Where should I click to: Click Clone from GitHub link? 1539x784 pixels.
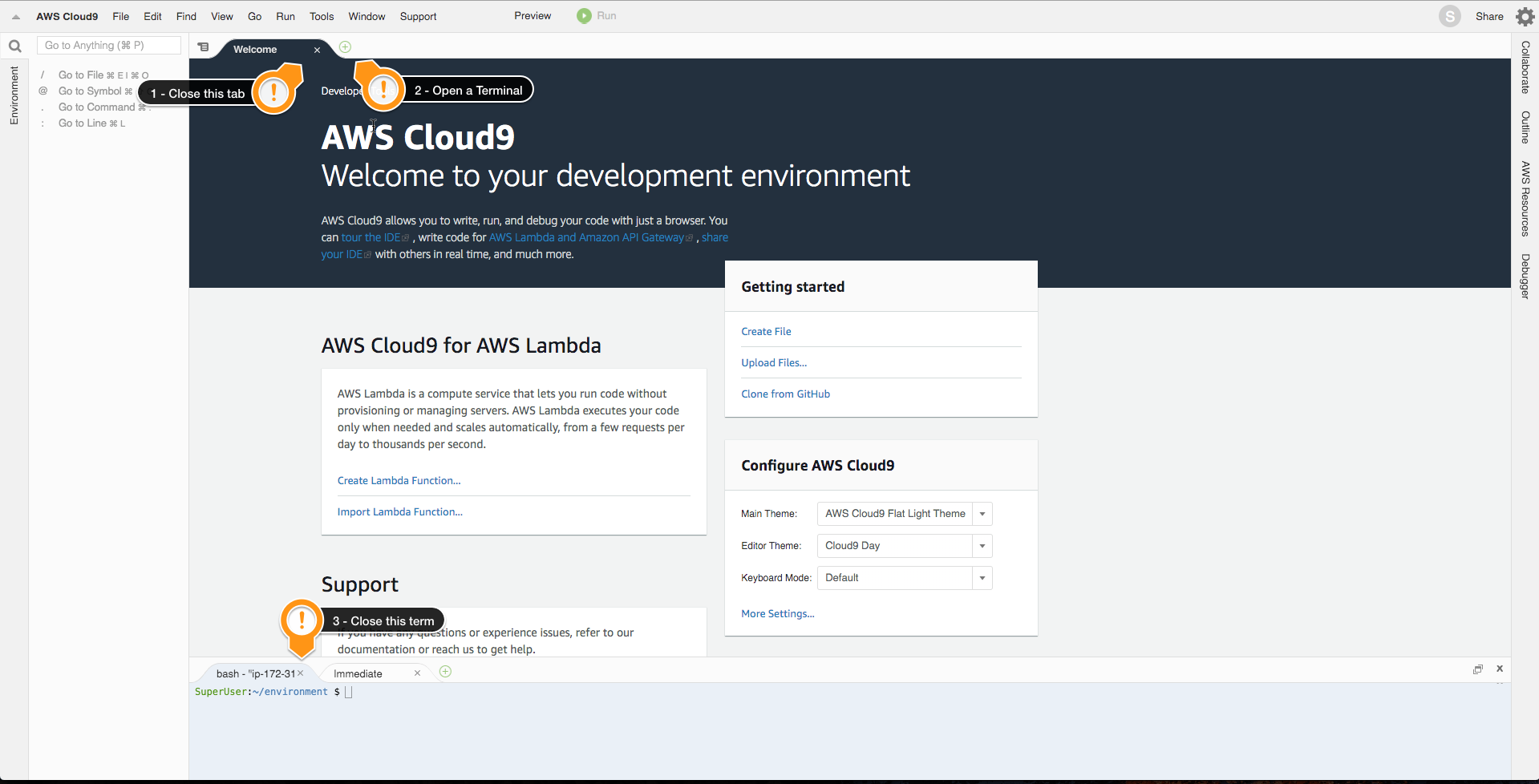pyautogui.click(x=785, y=394)
